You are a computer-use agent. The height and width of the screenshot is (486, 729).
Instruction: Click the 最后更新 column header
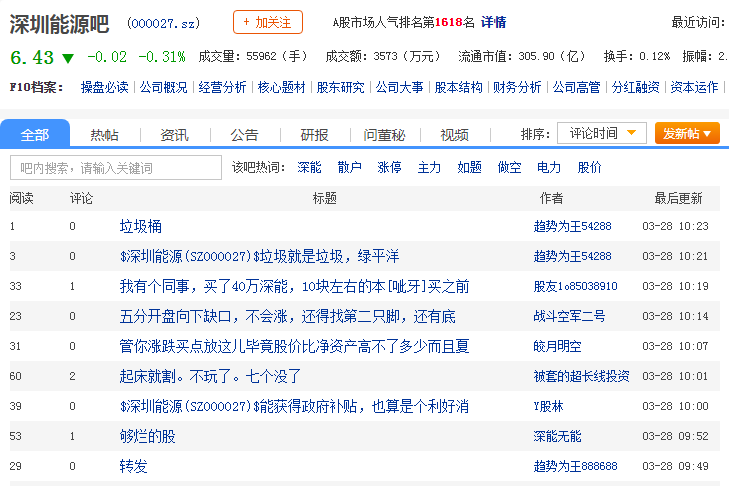click(678, 198)
